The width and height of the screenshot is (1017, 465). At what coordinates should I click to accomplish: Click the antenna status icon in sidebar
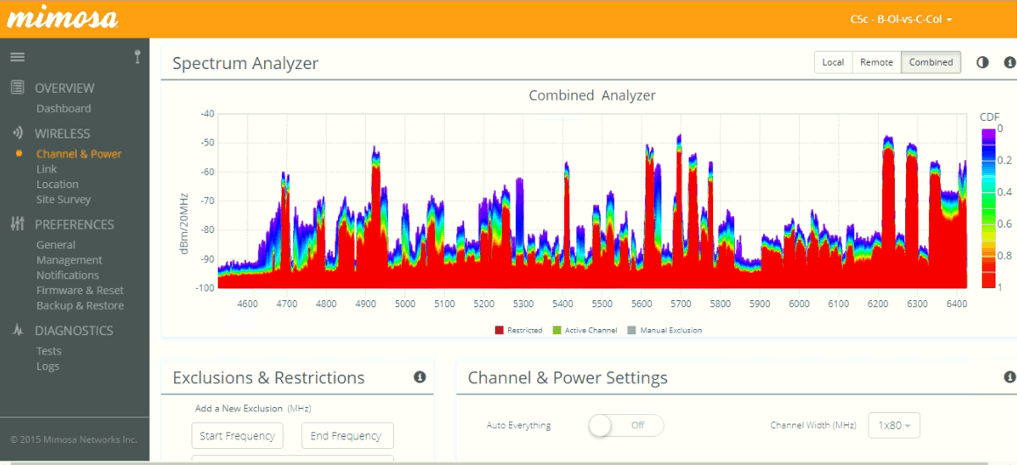pos(137,57)
